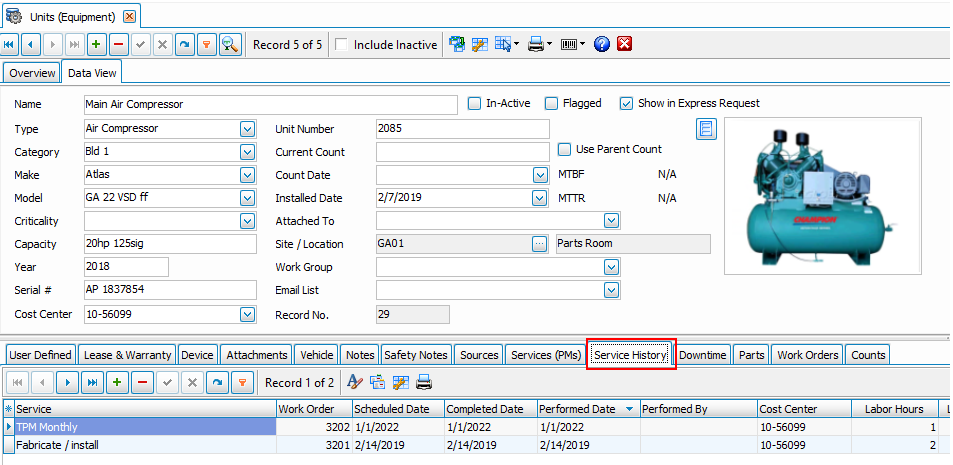Open the filter in top toolbar
The width and height of the screenshot is (953, 465).
[x=207, y=44]
